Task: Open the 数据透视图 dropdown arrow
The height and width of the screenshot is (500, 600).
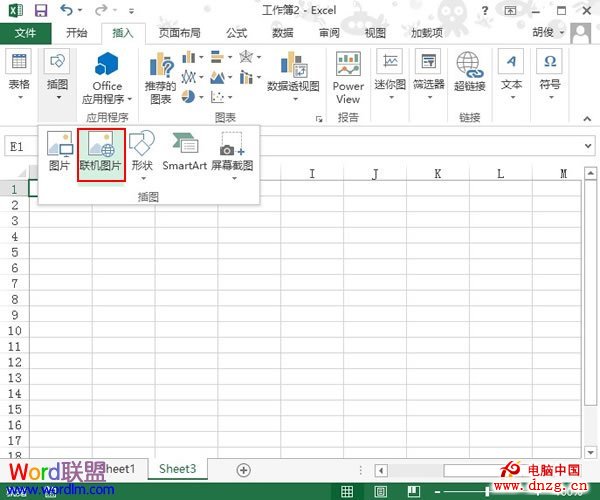Action: click(295, 99)
